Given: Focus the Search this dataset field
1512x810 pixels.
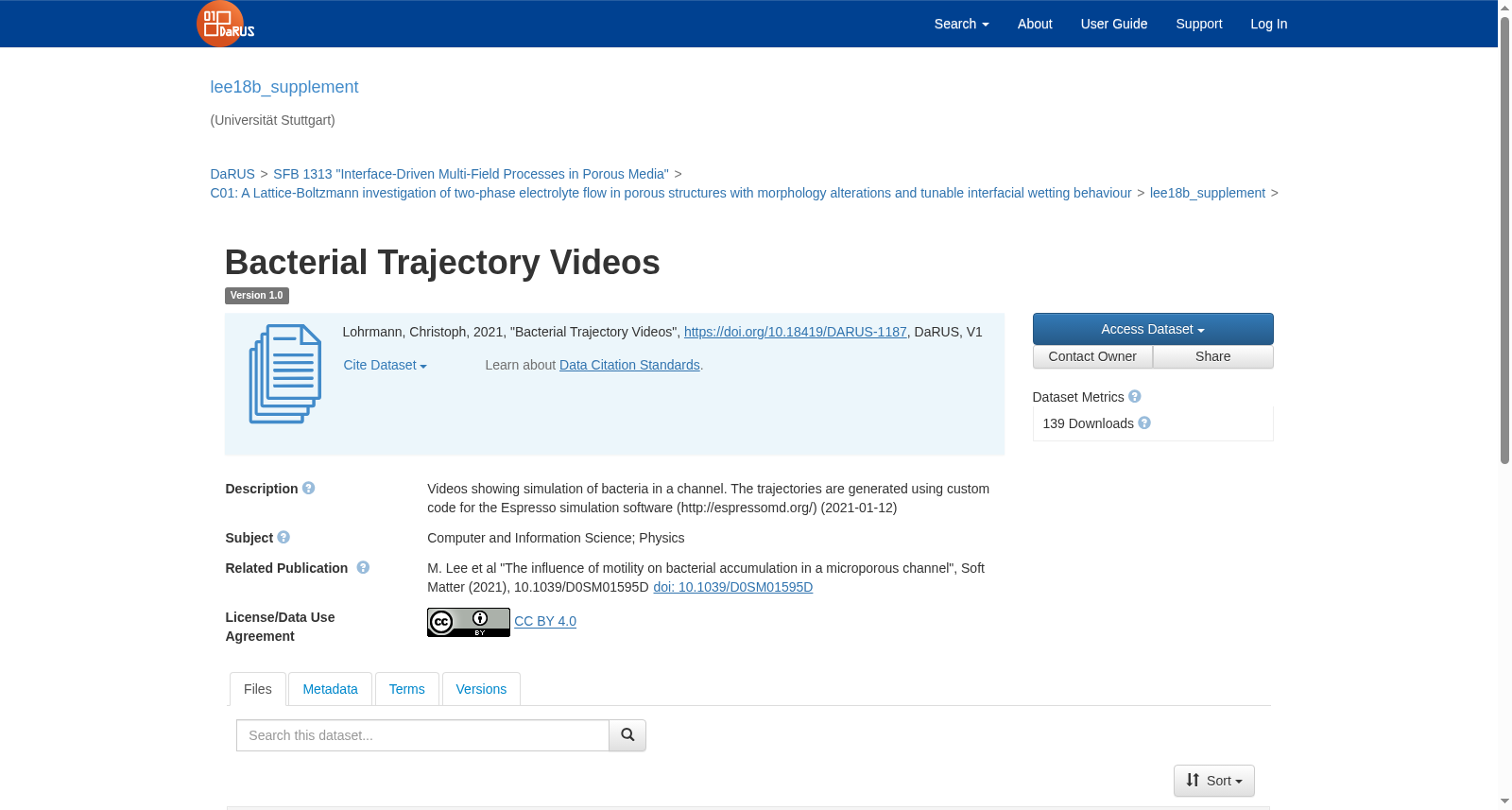Looking at the screenshot, I should (x=422, y=735).
